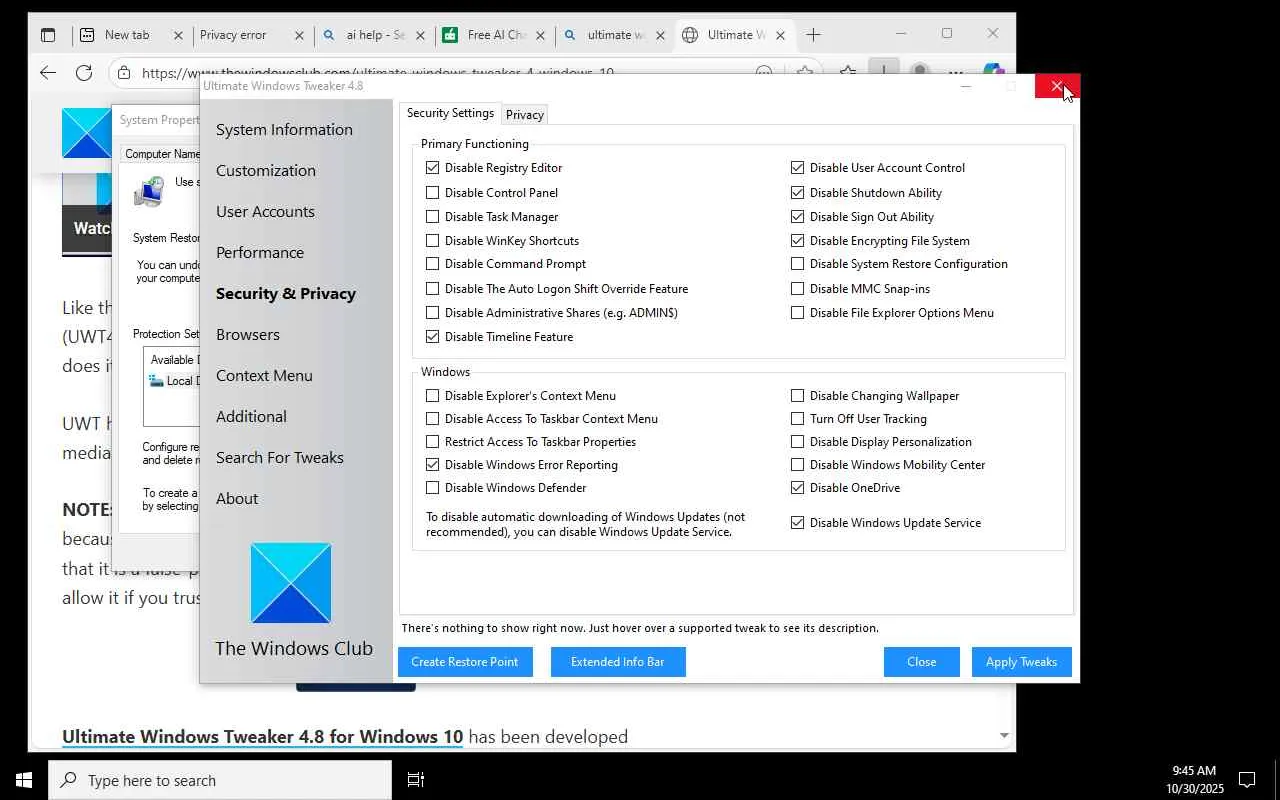Enable Disable Windows Mobility Center checkbox

(x=797, y=465)
